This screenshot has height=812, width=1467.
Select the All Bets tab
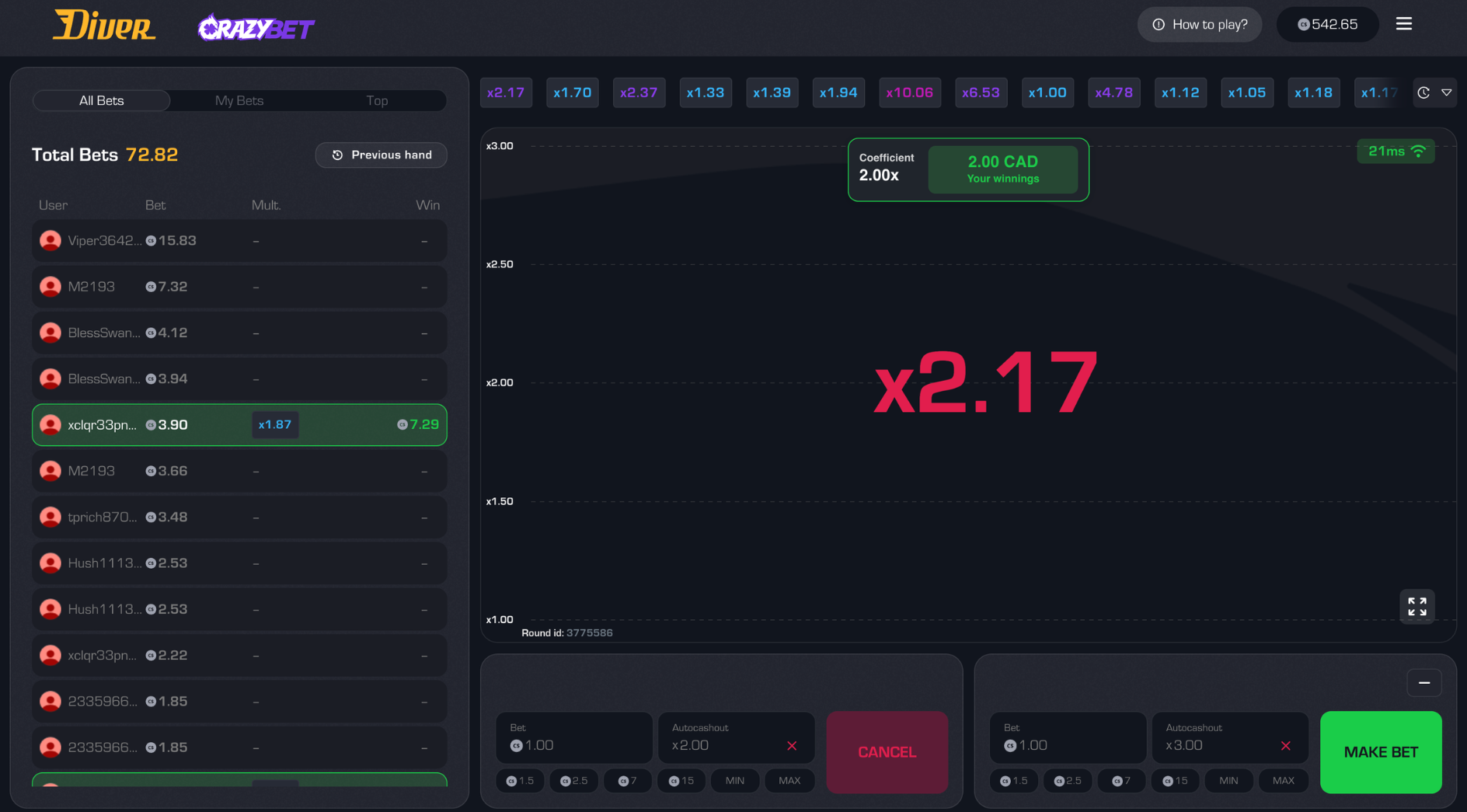coord(102,101)
